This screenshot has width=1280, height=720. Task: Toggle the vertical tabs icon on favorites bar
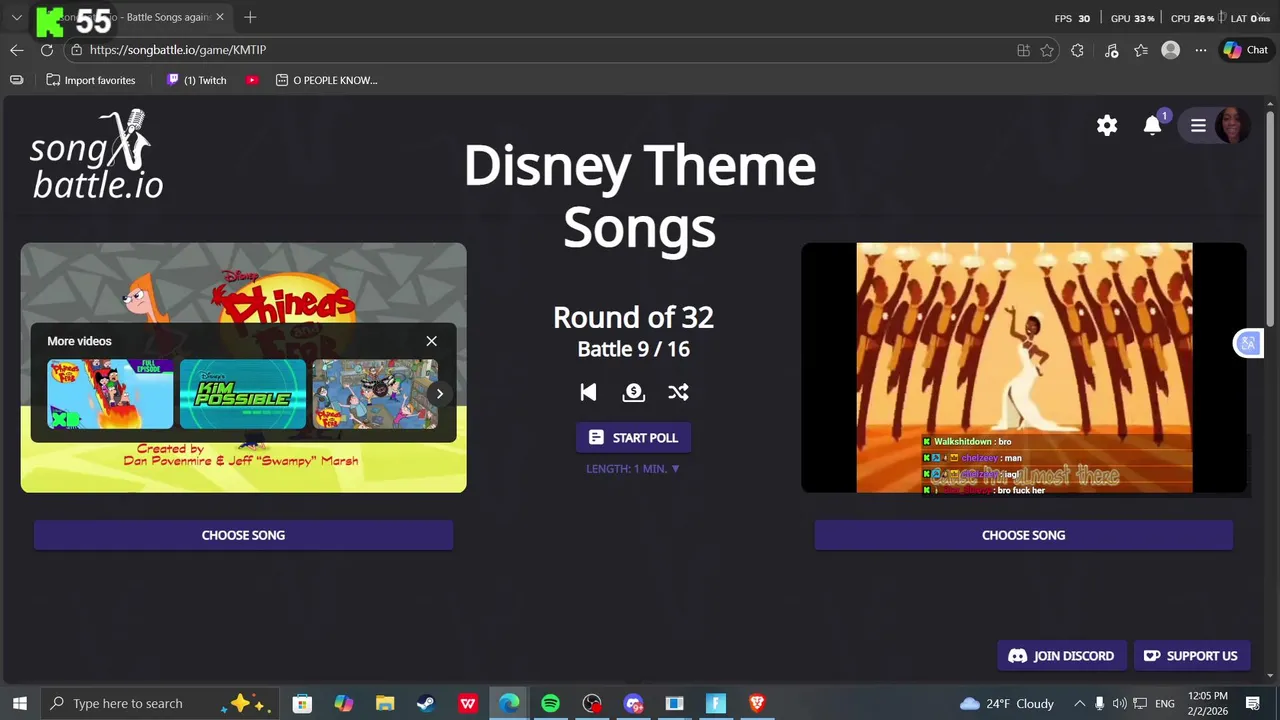pos(17,80)
